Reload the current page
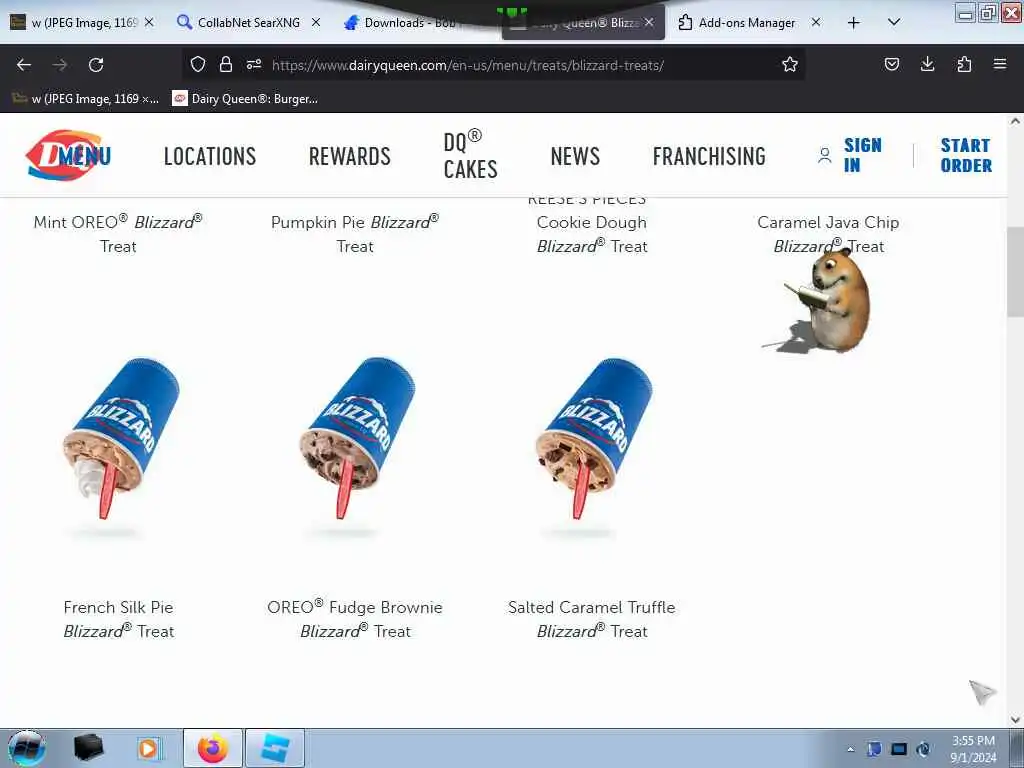 click(x=96, y=65)
